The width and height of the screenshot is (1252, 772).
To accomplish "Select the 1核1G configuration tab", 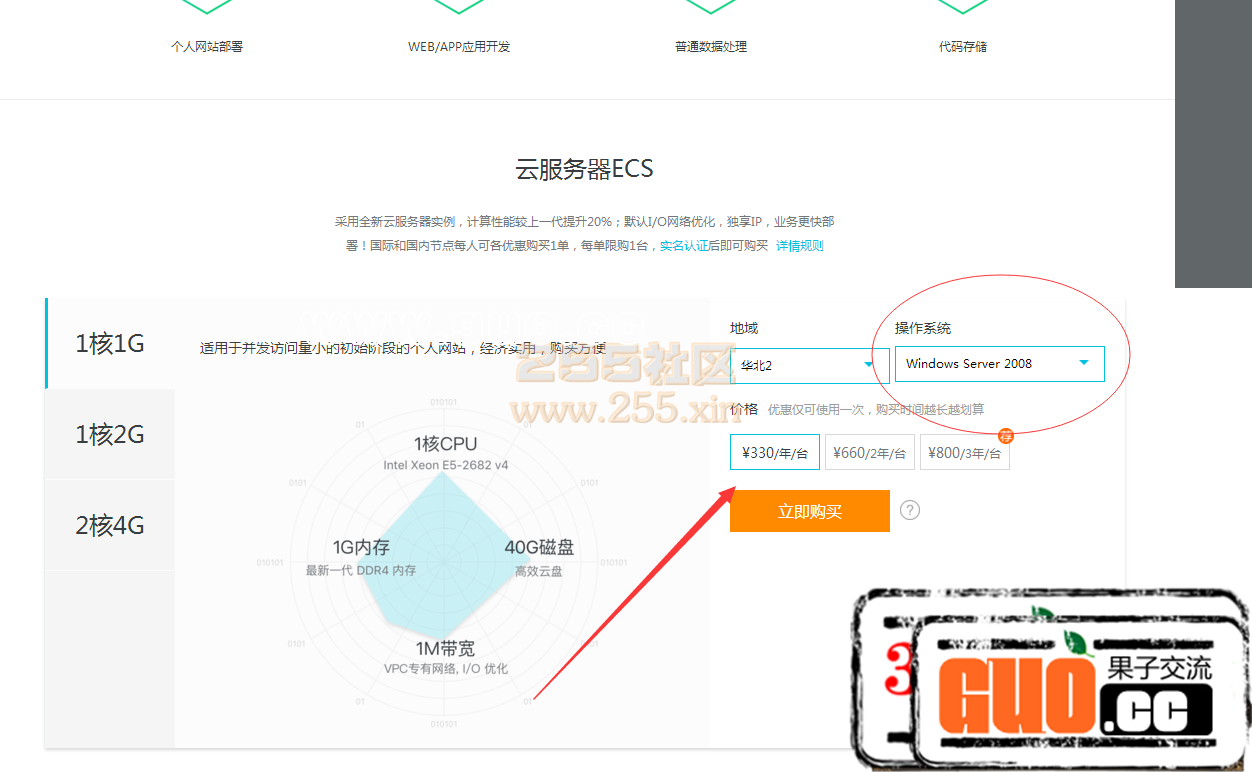I will coord(110,343).
